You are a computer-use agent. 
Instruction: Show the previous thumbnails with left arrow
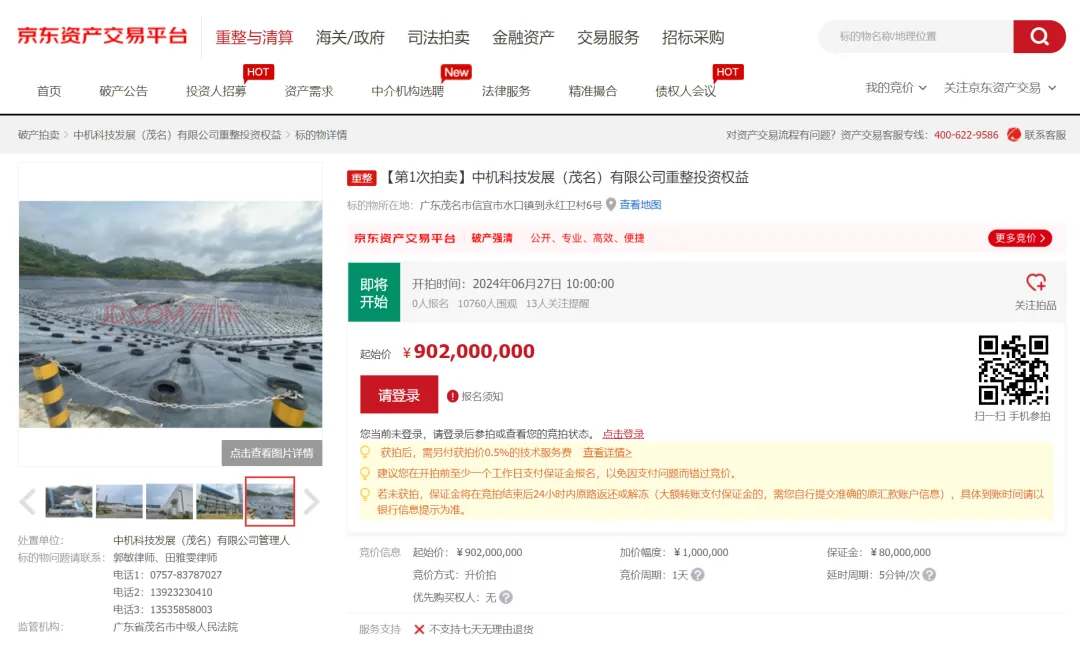pyautogui.click(x=28, y=502)
